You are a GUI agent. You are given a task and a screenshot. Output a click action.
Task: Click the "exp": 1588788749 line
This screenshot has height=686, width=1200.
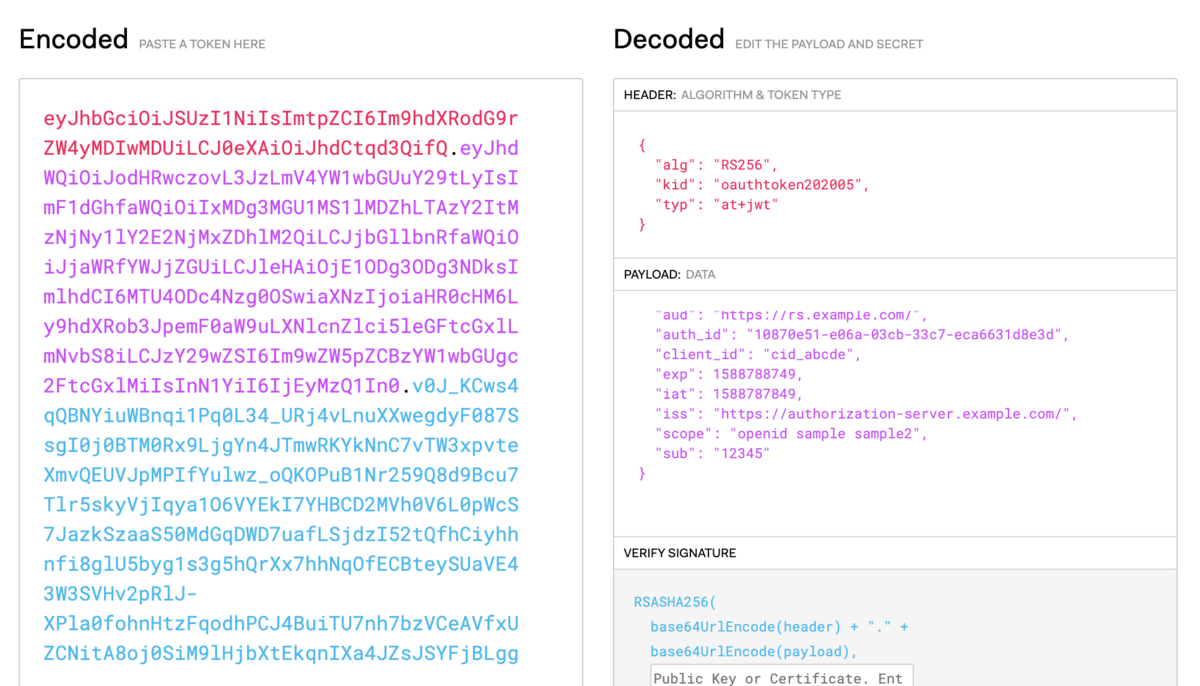(x=729, y=374)
